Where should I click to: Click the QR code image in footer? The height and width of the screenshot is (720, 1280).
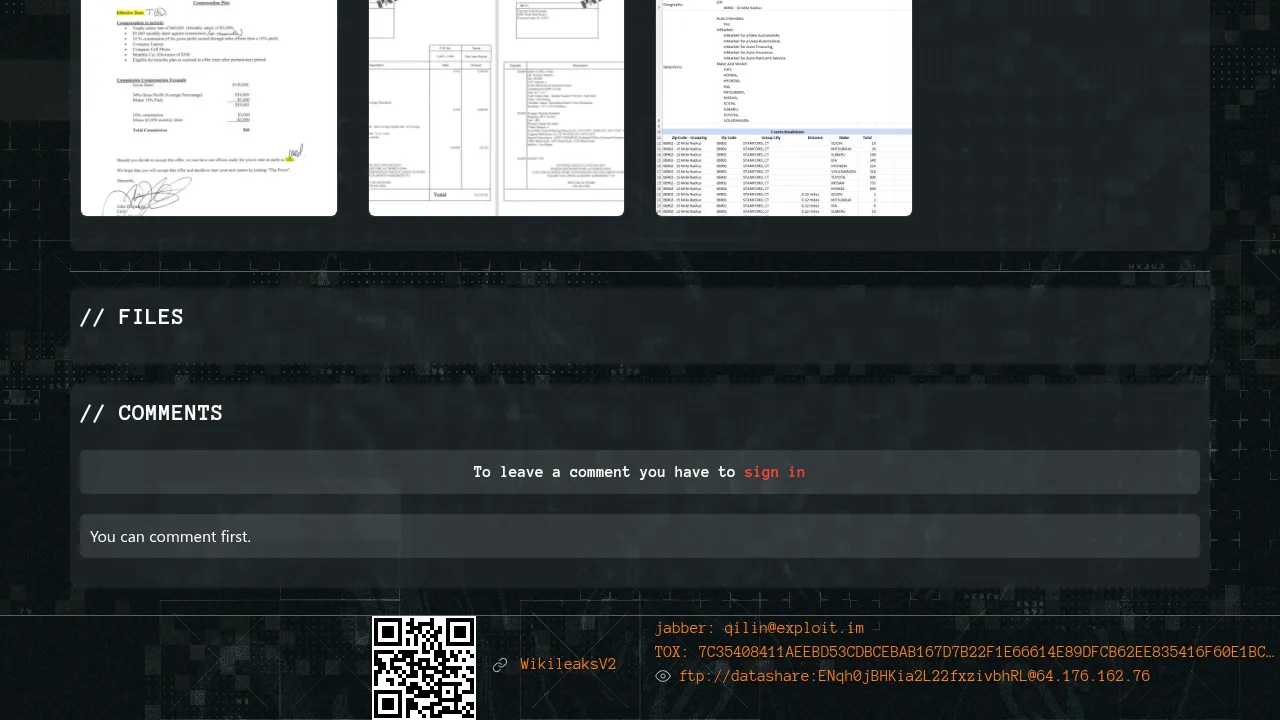click(x=424, y=667)
